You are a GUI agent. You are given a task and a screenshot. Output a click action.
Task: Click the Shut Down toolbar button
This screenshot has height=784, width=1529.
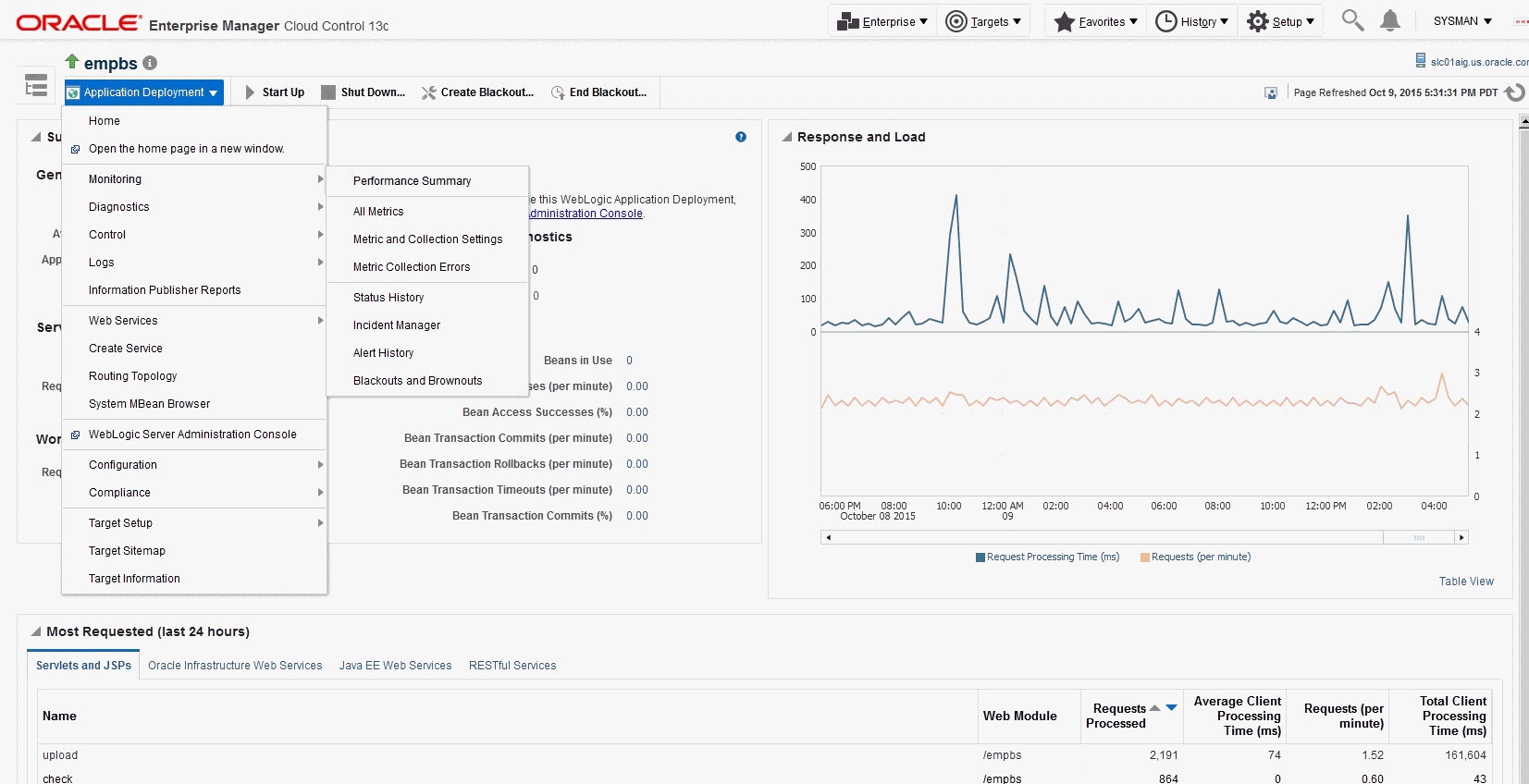click(364, 92)
